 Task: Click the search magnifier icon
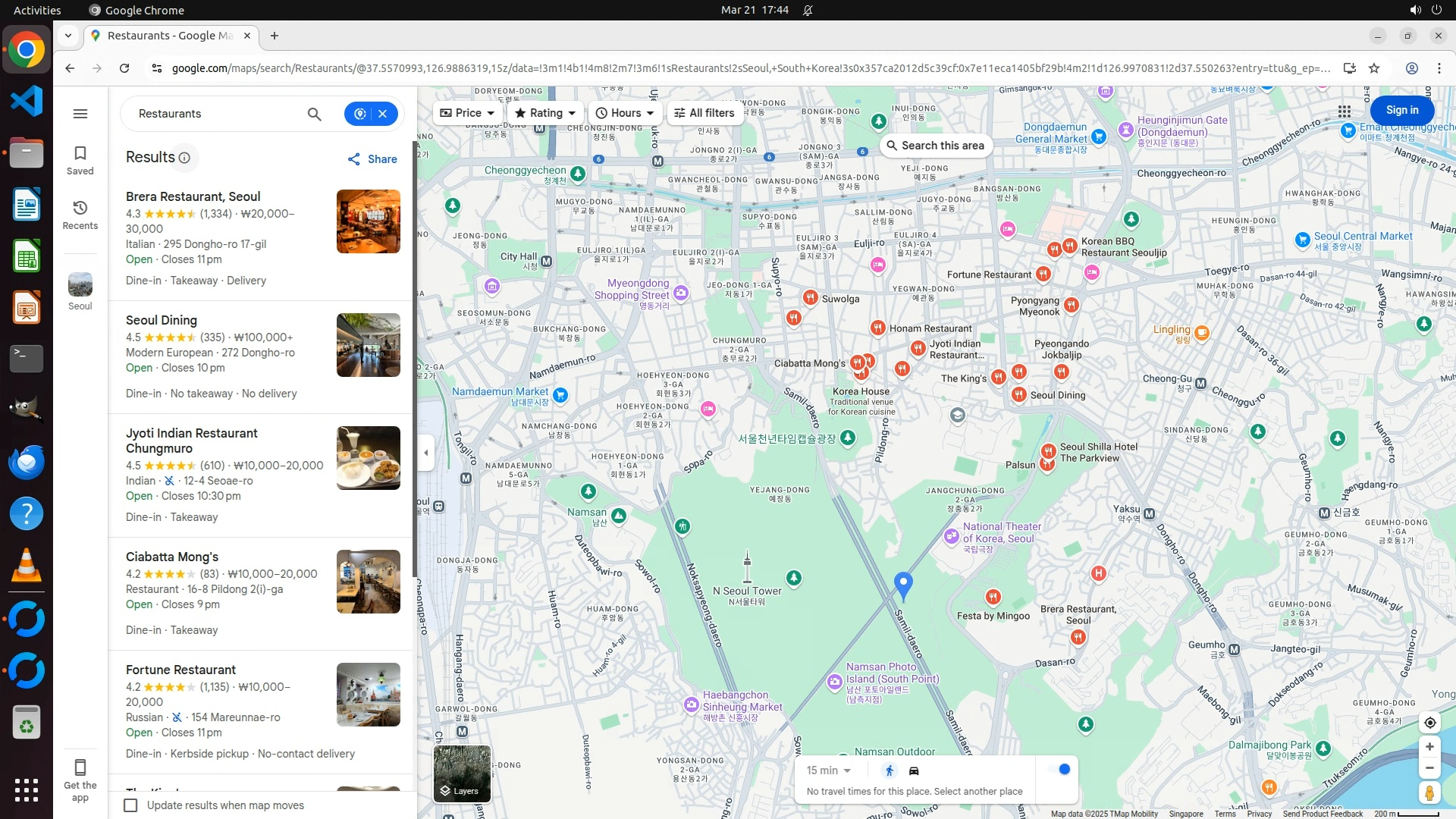pos(314,114)
